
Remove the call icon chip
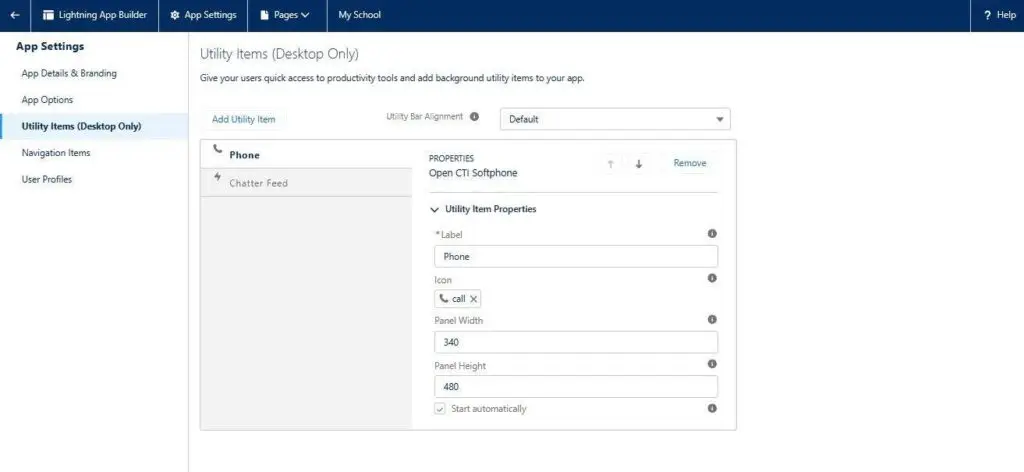pyautogui.click(x=474, y=299)
